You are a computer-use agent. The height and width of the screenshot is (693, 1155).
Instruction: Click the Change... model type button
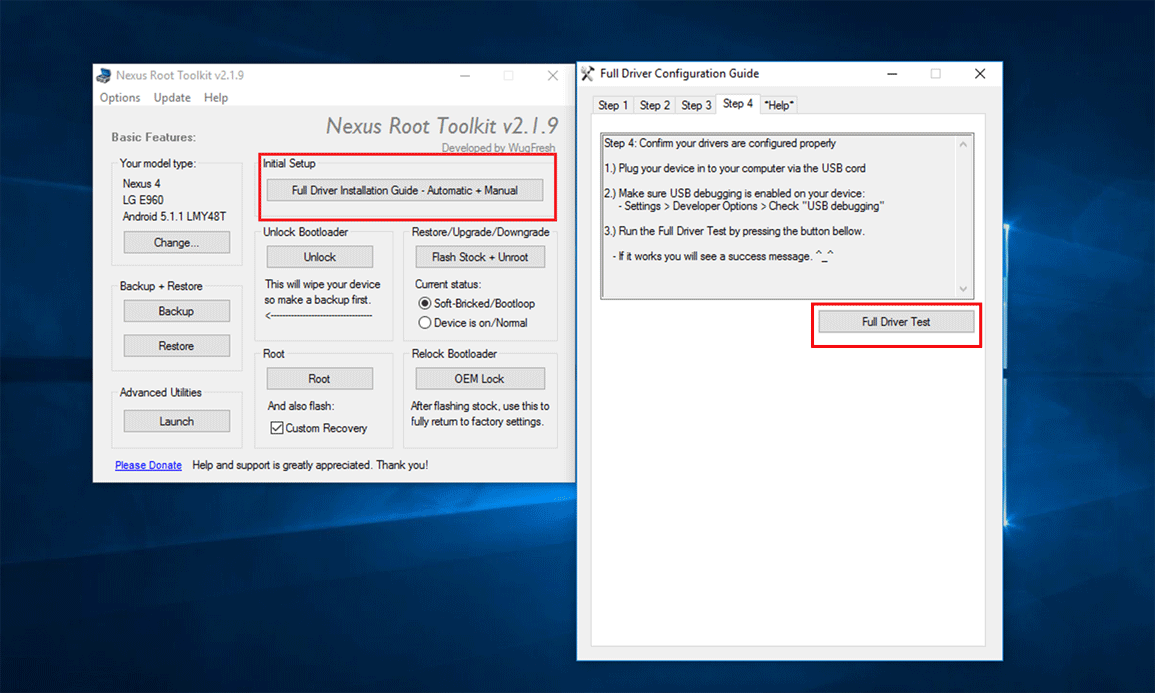pyautogui.click(x=176, y=242)
